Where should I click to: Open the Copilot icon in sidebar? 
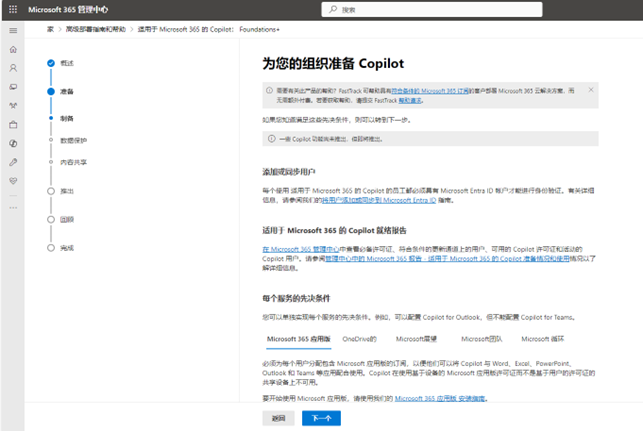(13, 144)
